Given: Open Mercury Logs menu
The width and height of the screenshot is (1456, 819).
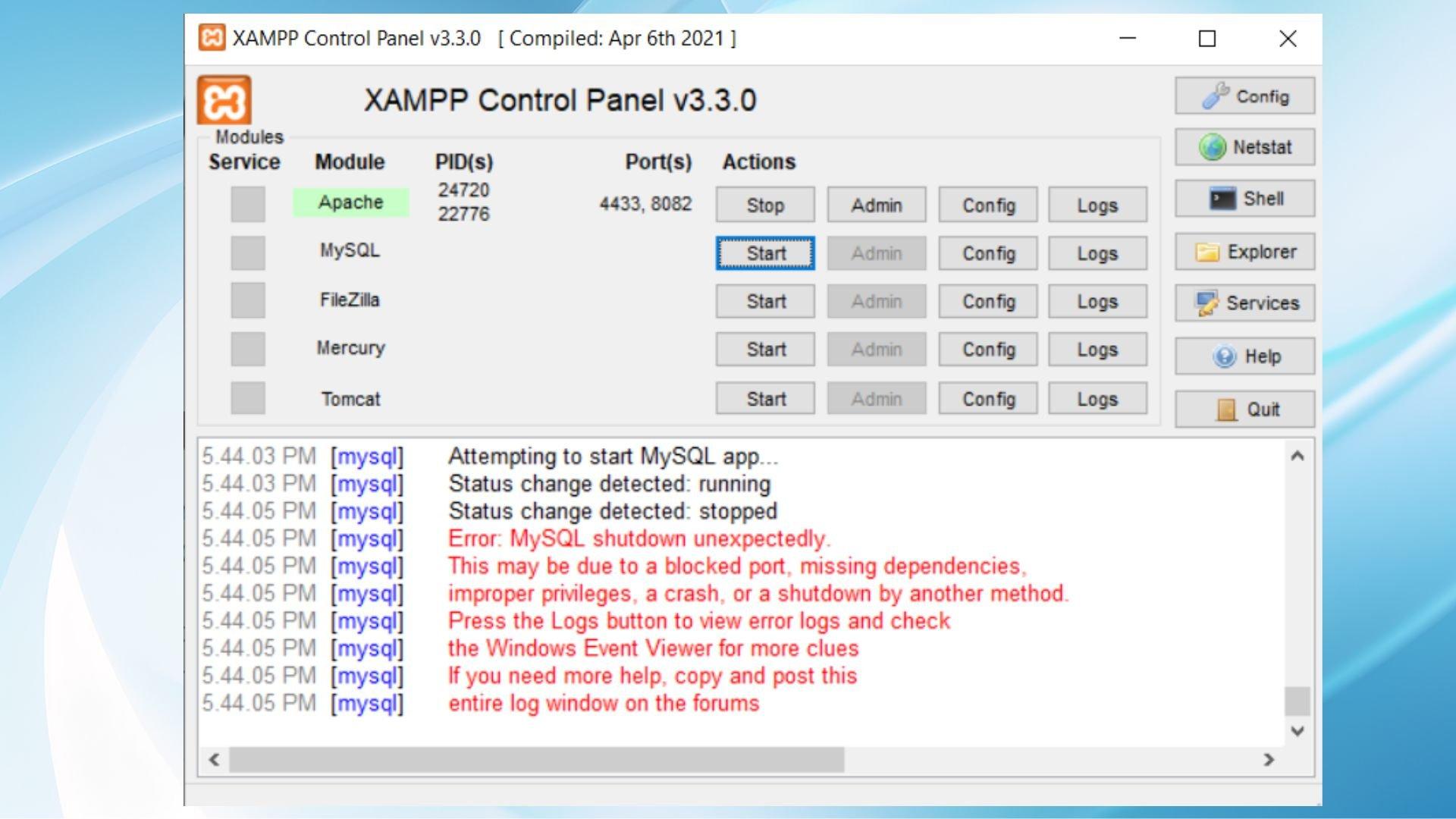Looking at the screenshot, I should 1098,350.
